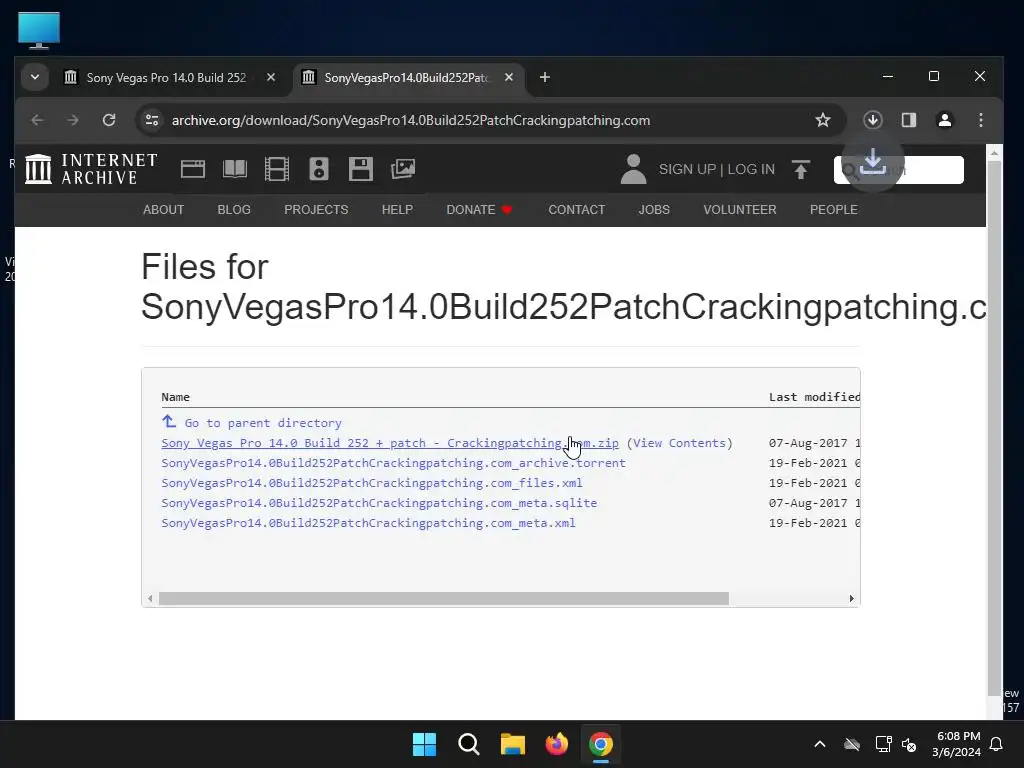This screenshot has height=768, width=1024.
Task: Reload the current page
Action: click(109, 120)
